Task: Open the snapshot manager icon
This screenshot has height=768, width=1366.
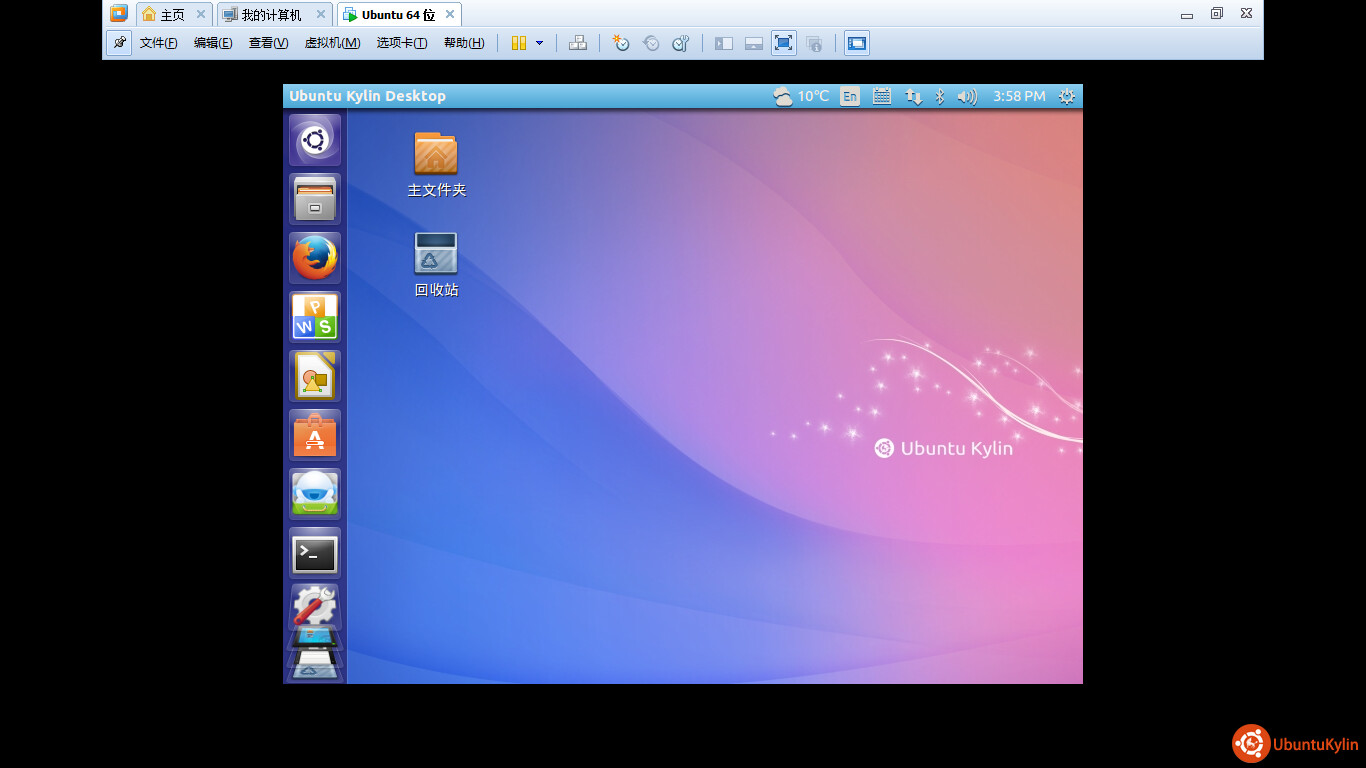Action: pos(681,43)
